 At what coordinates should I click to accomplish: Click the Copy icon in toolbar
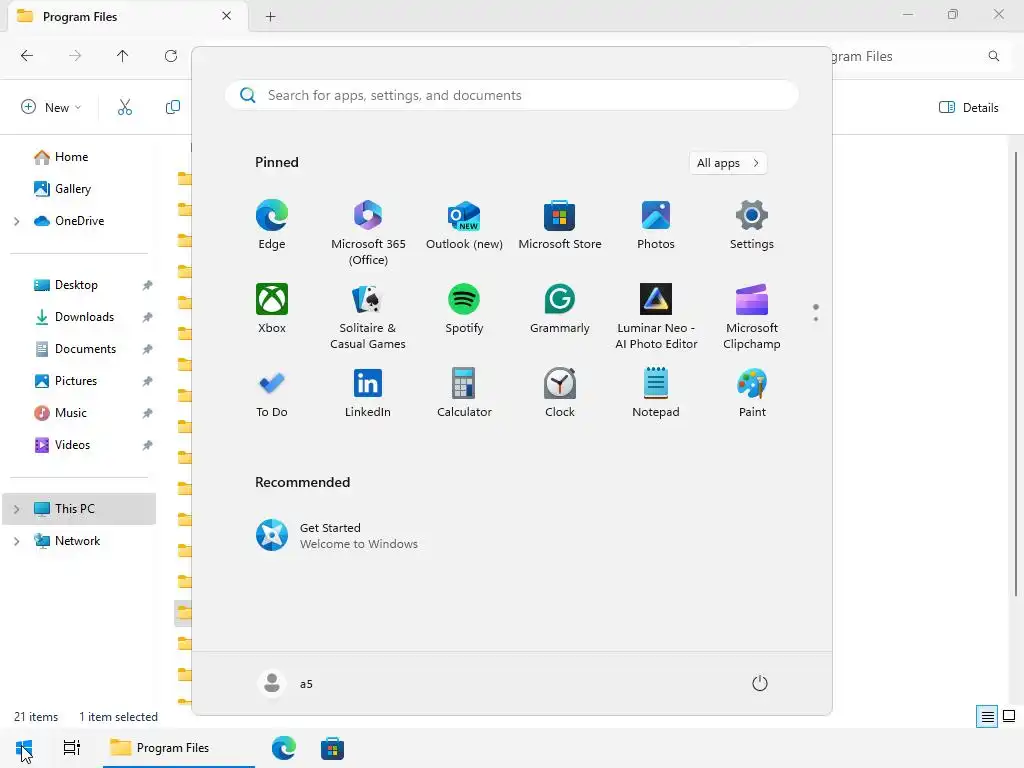tap(172, 107)
